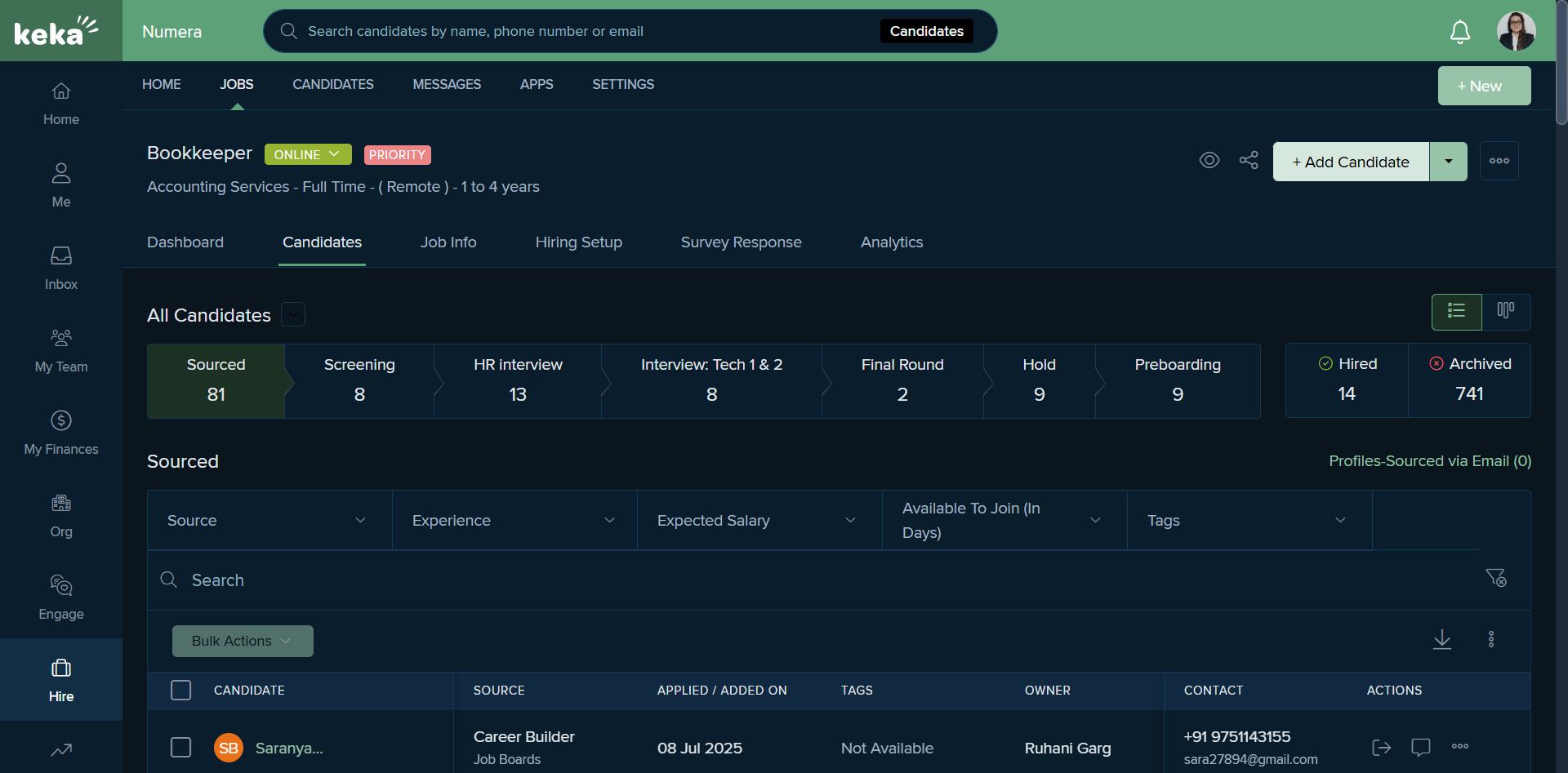Viewport: 1568px width, 773px height.
Task: Switch to the Job Info tab
Action: click(448, 242)
